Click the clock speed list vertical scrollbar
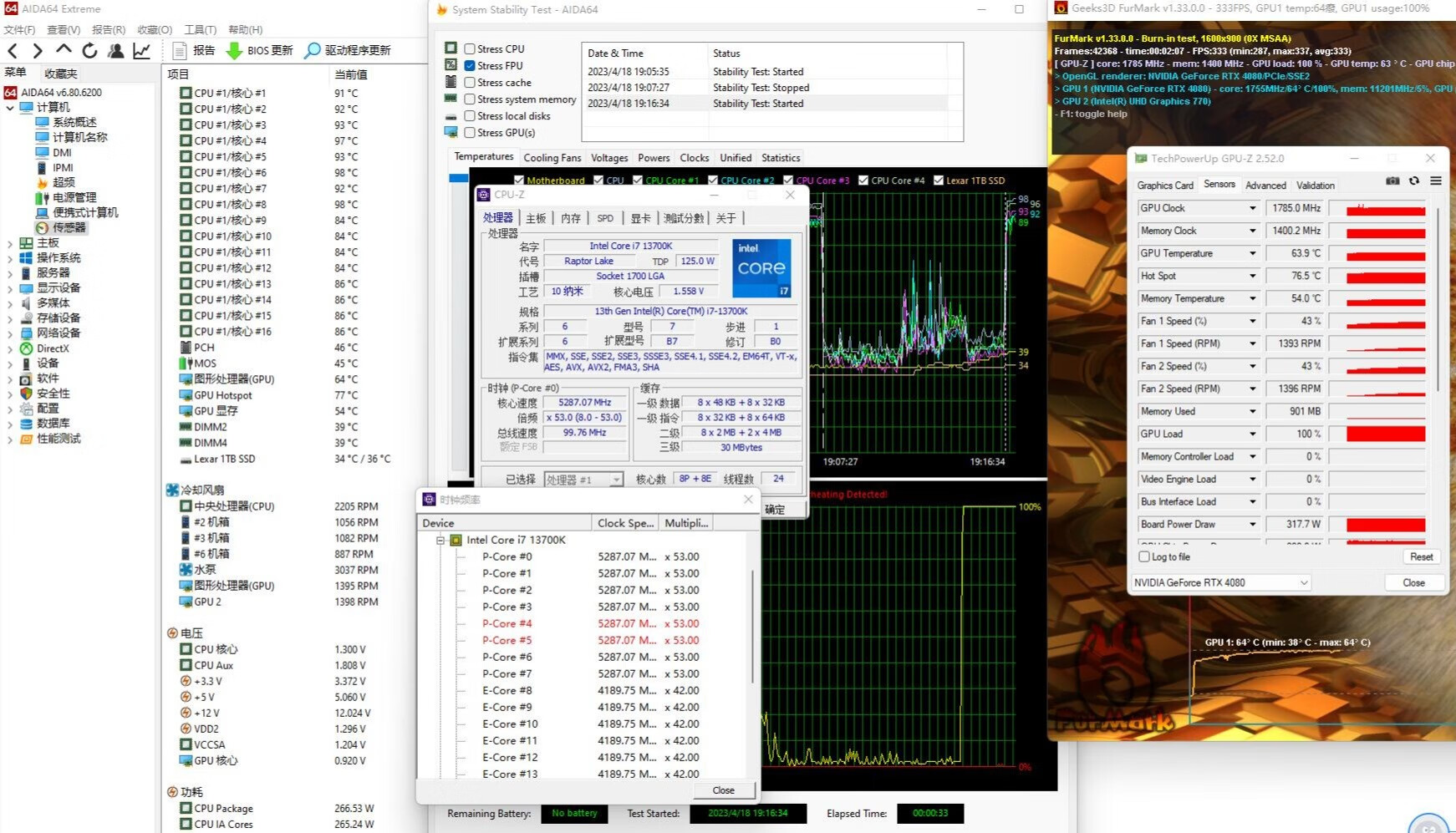This screenshot has width=1456, height=833. point(753,627)
